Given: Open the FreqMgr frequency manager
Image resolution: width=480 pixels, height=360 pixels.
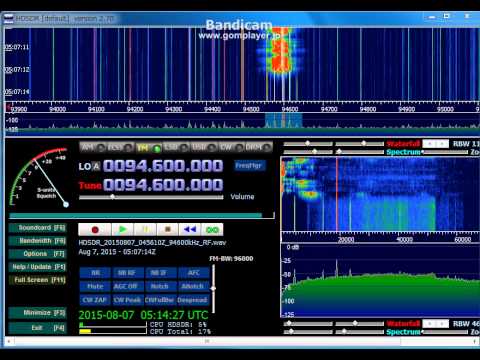Looking at the screenshot, I should pos(249,165).
